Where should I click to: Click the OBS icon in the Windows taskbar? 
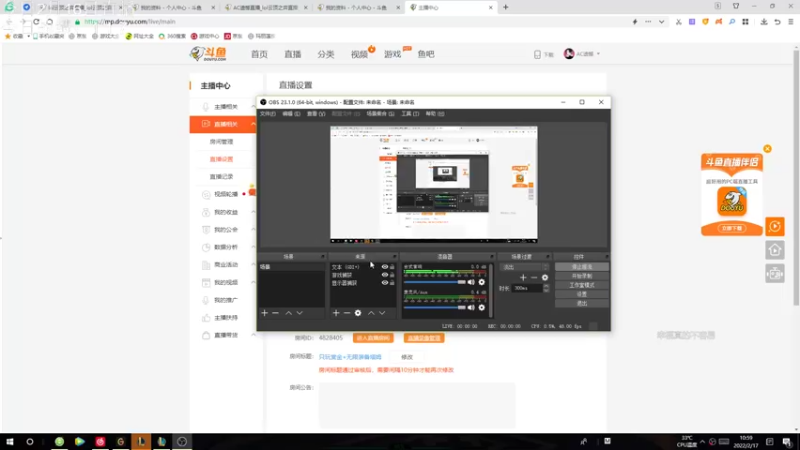tap(182, 441)
